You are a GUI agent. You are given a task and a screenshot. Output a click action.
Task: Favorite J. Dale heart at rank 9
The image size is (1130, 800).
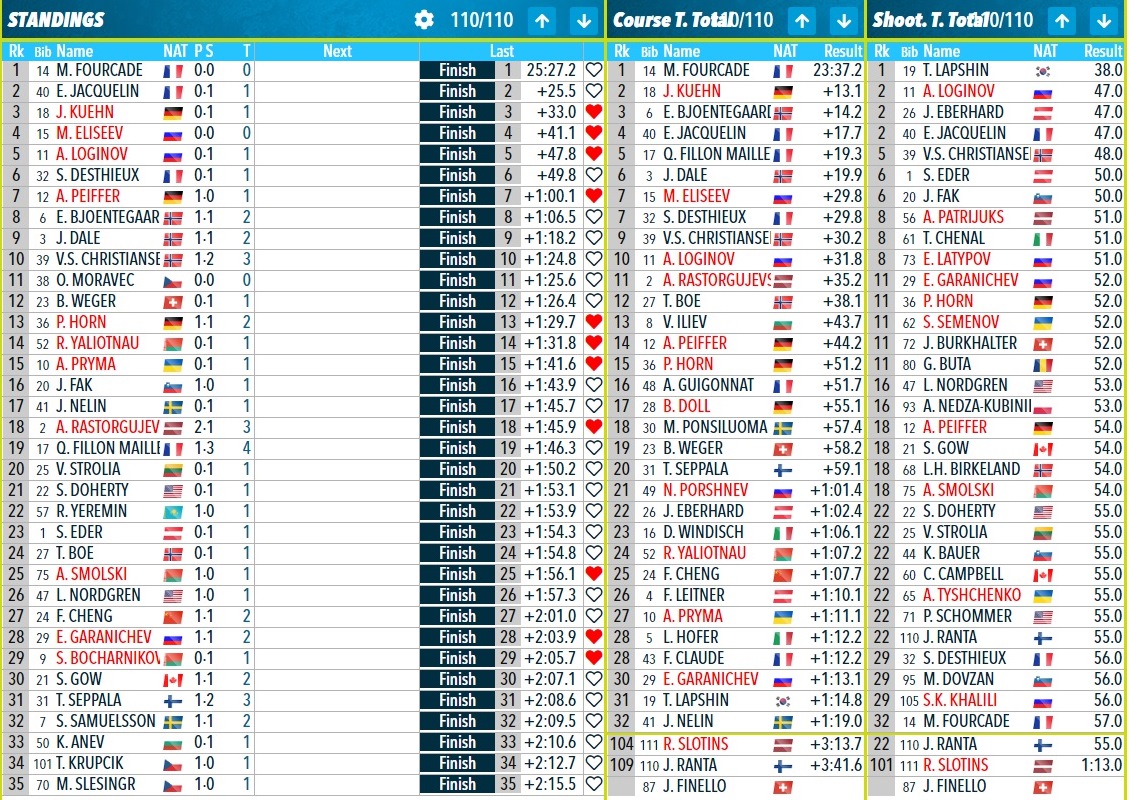[x=594, y=238]
